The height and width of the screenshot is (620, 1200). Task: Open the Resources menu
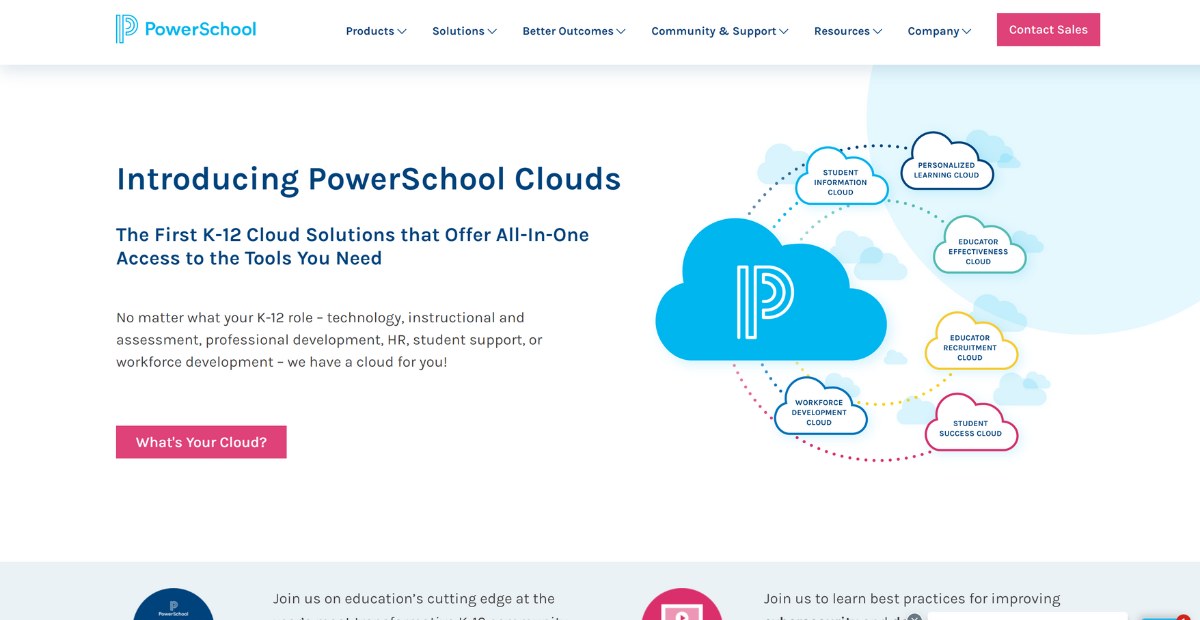[x=848, y=31]
